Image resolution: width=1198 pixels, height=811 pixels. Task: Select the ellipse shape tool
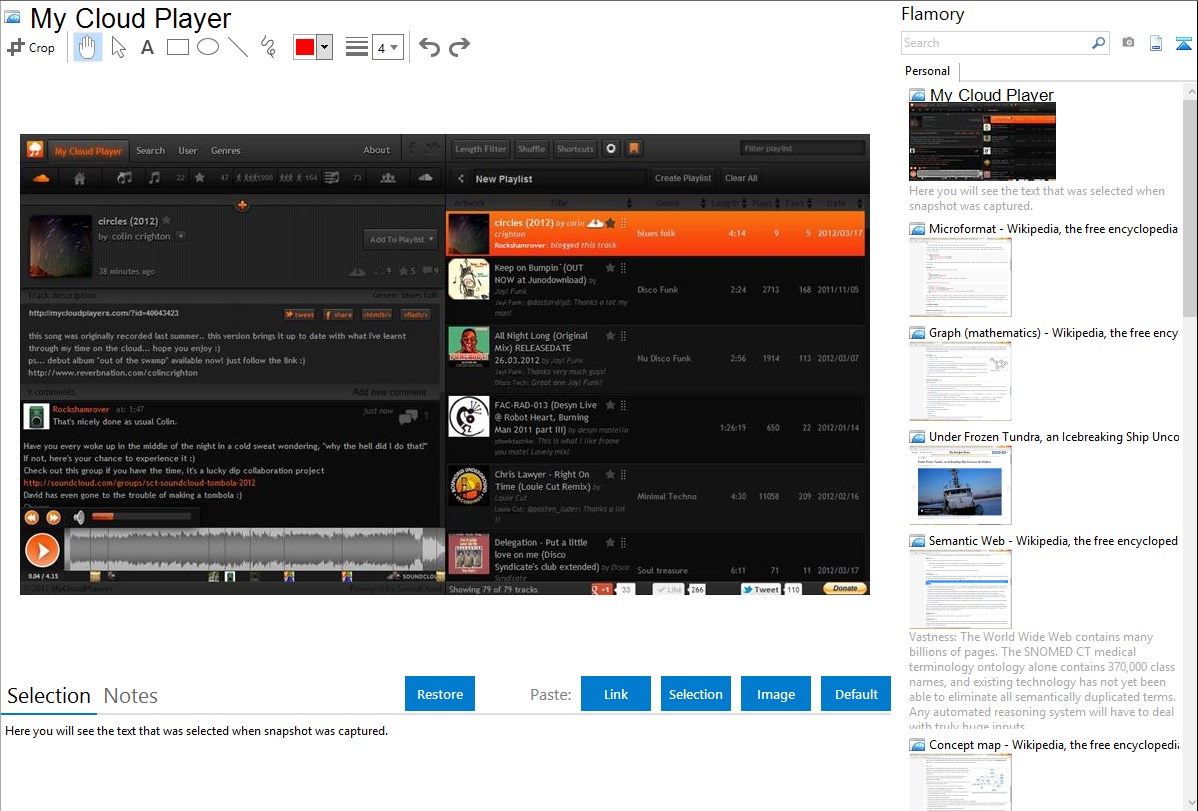click(x=207, y=47)
